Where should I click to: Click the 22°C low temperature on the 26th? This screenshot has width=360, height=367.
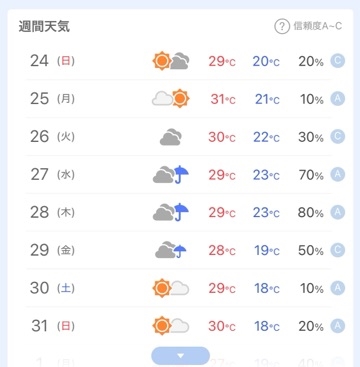point(266,137)
